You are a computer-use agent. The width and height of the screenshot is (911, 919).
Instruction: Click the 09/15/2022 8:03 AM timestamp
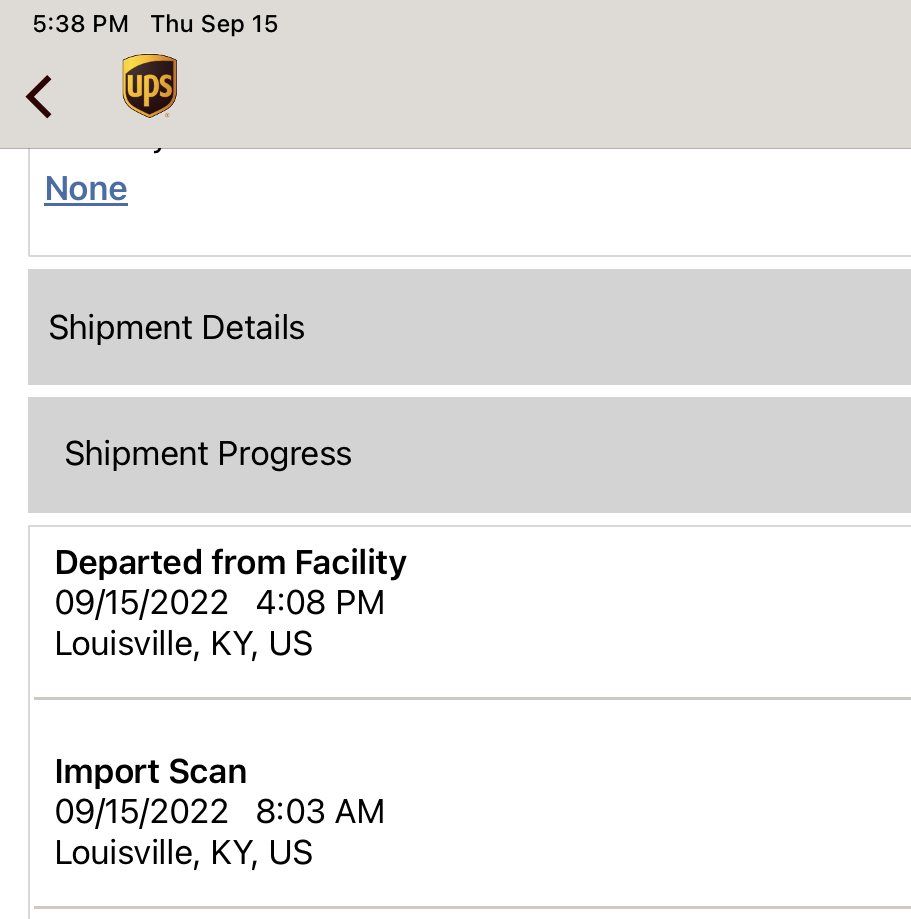coord(220,812)
